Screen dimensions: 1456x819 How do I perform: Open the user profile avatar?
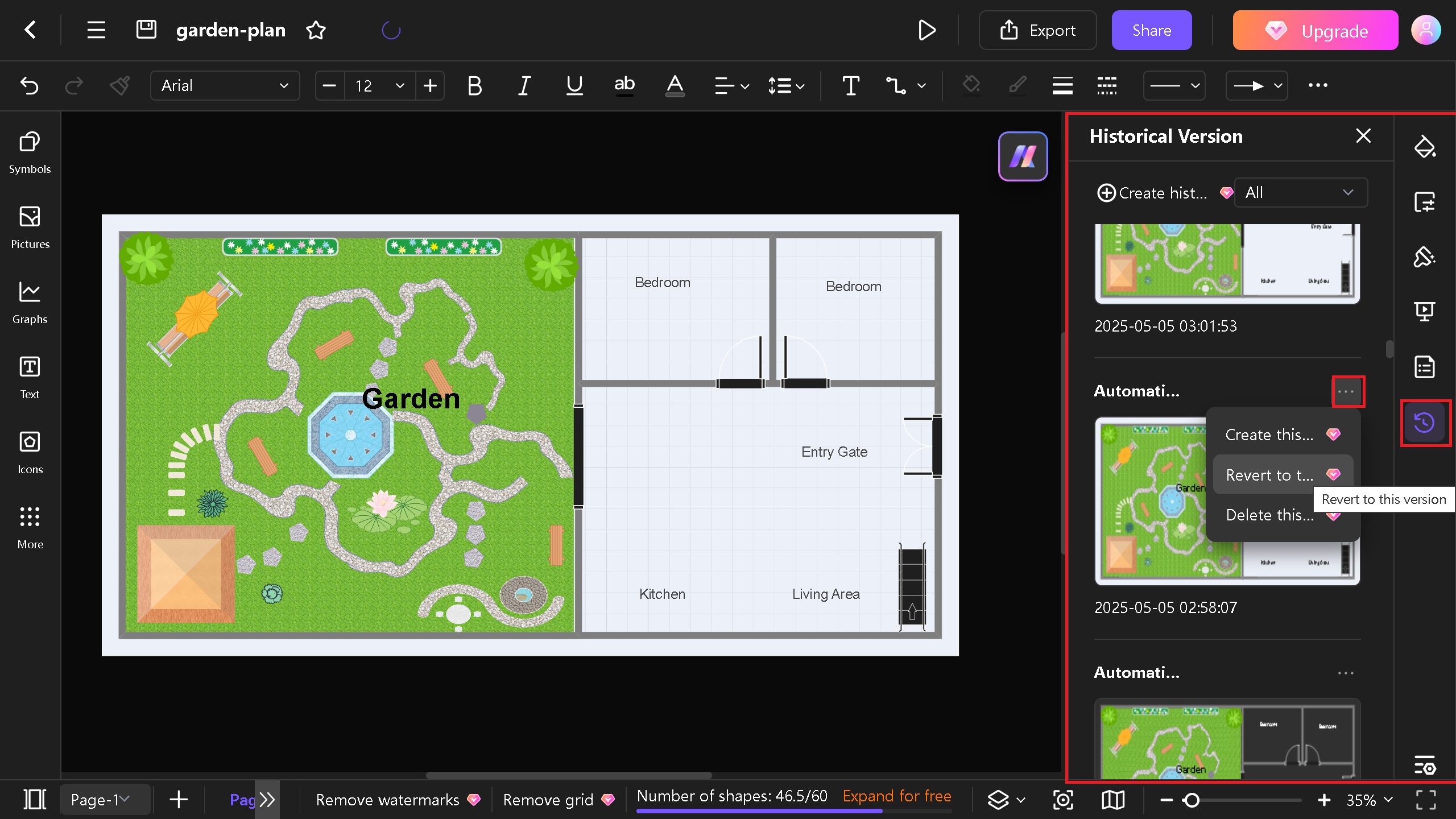(x=1426, y=30)
